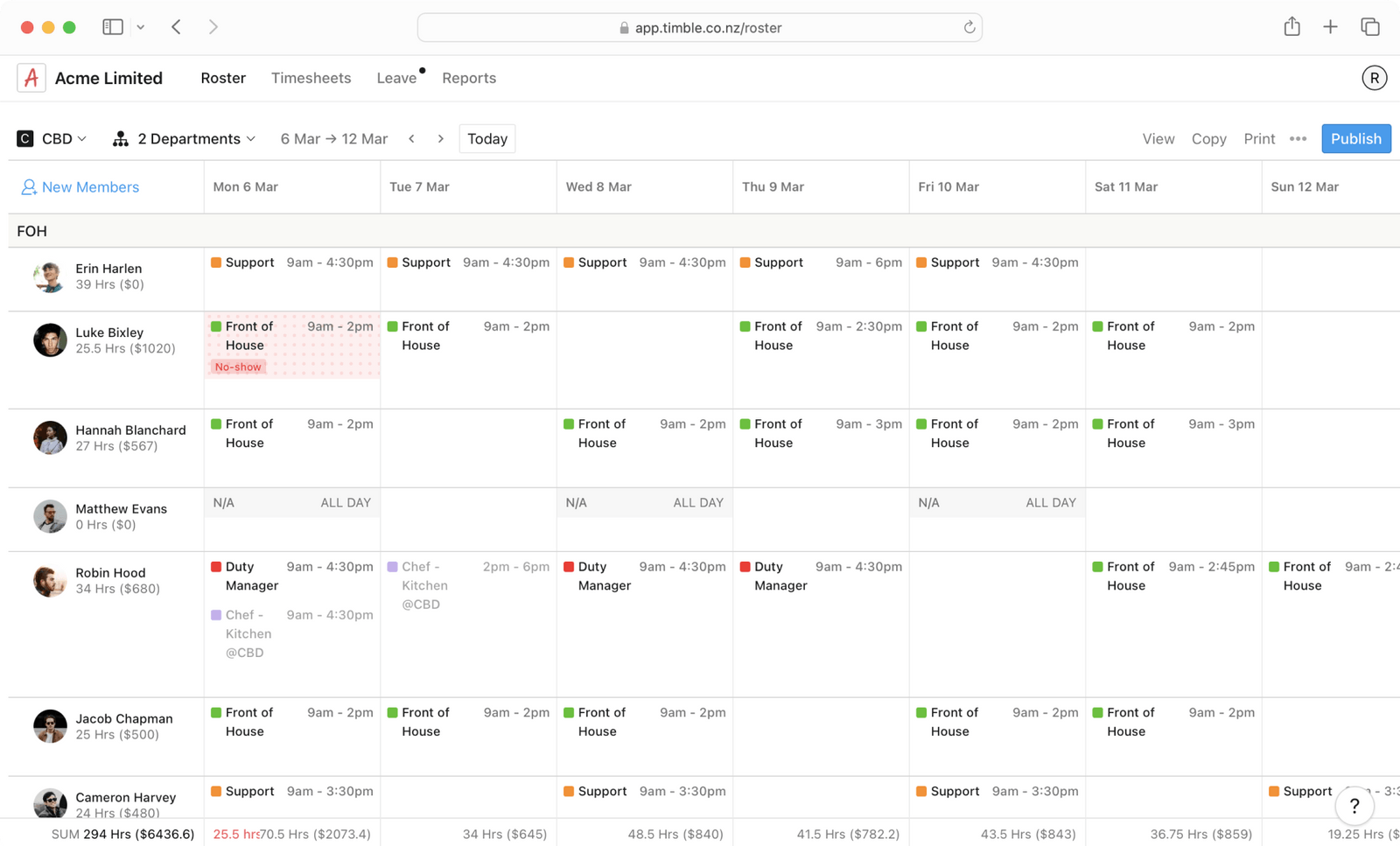The image size is (1400, 846).
Task: Switch to the Timesheets tab
Action: (311, 78)
